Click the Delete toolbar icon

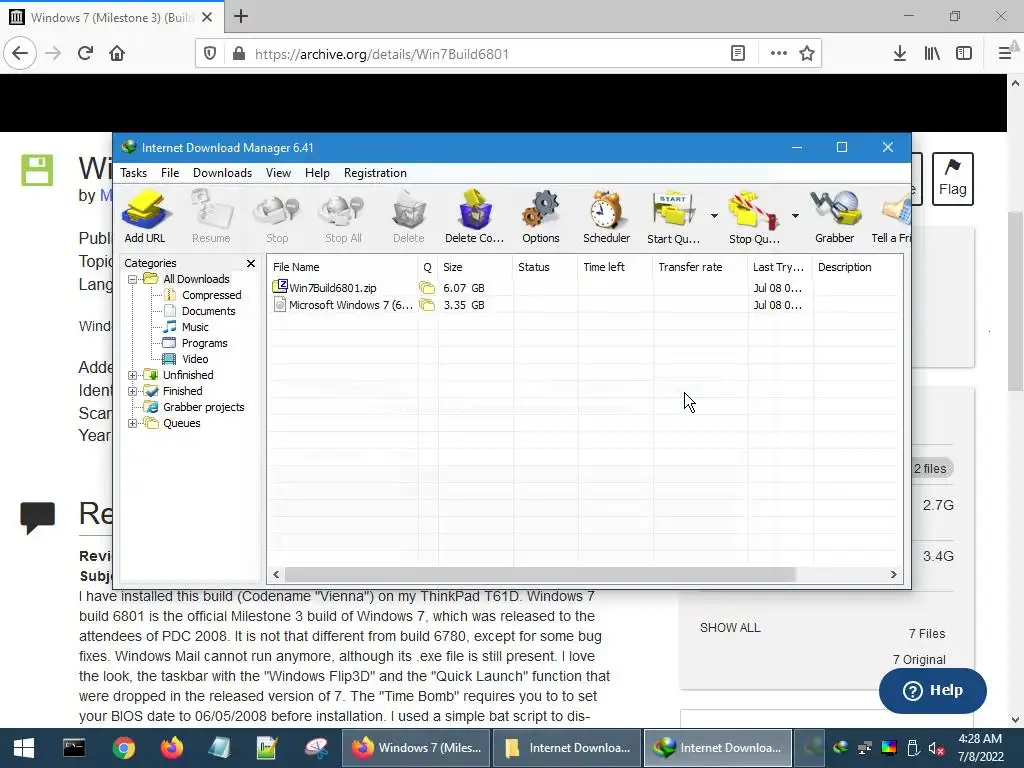[409, 217]
